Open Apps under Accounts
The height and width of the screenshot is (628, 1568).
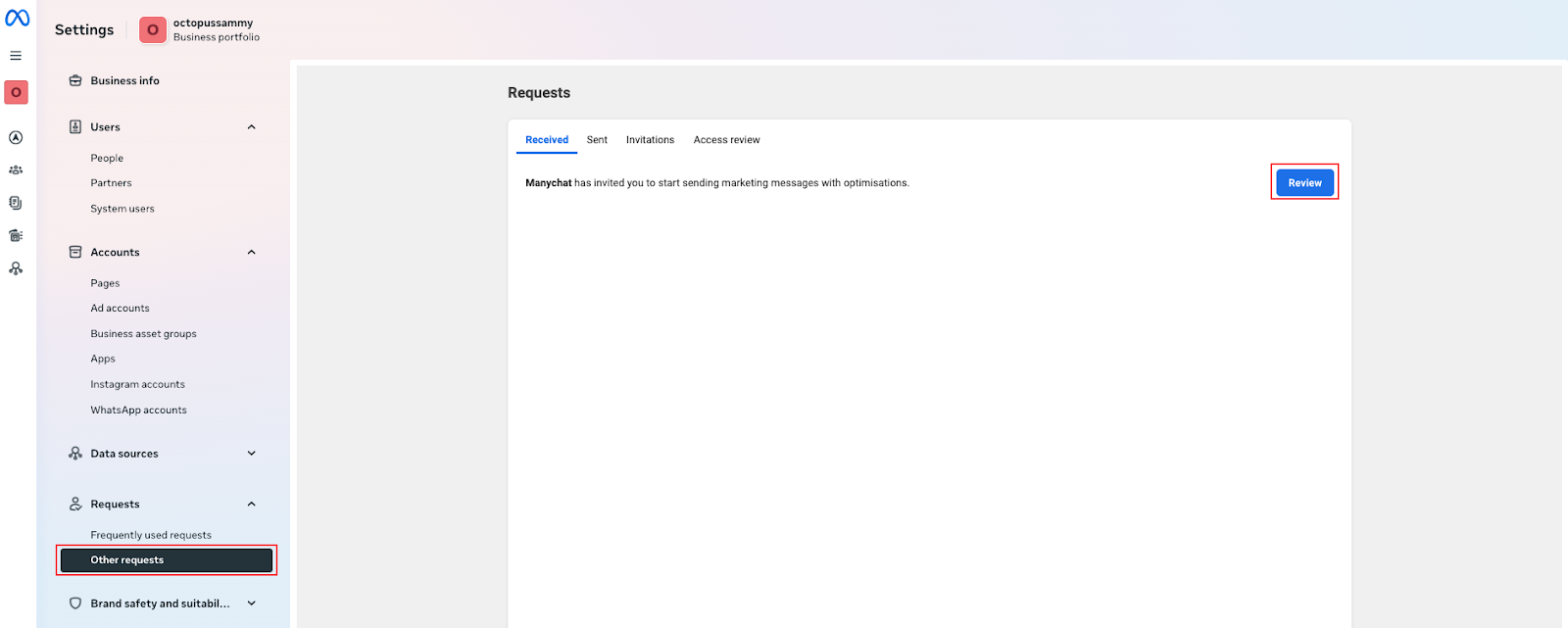coord(103,360)
